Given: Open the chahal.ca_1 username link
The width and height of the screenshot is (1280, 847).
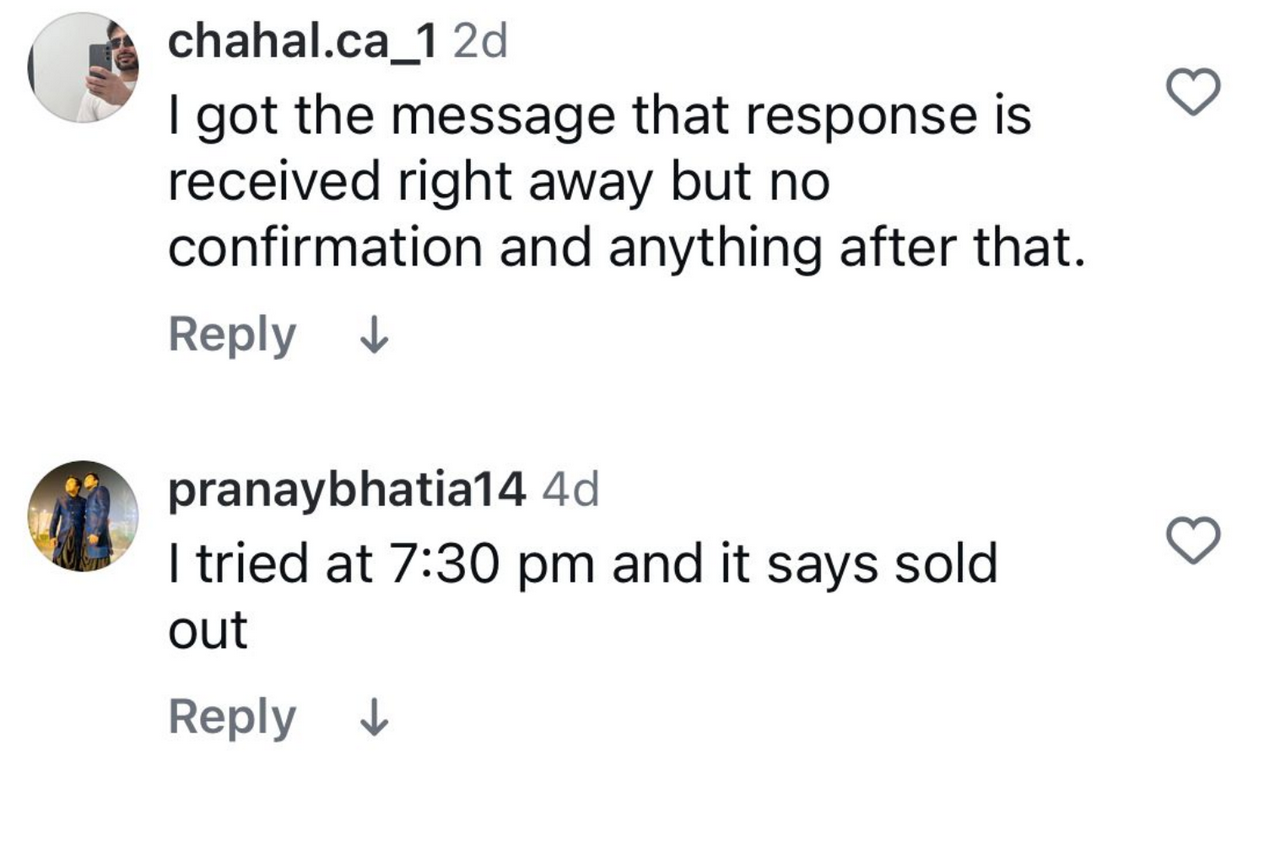Looking at the screenshot, I should pyautogui.click(x=302, y=42).
